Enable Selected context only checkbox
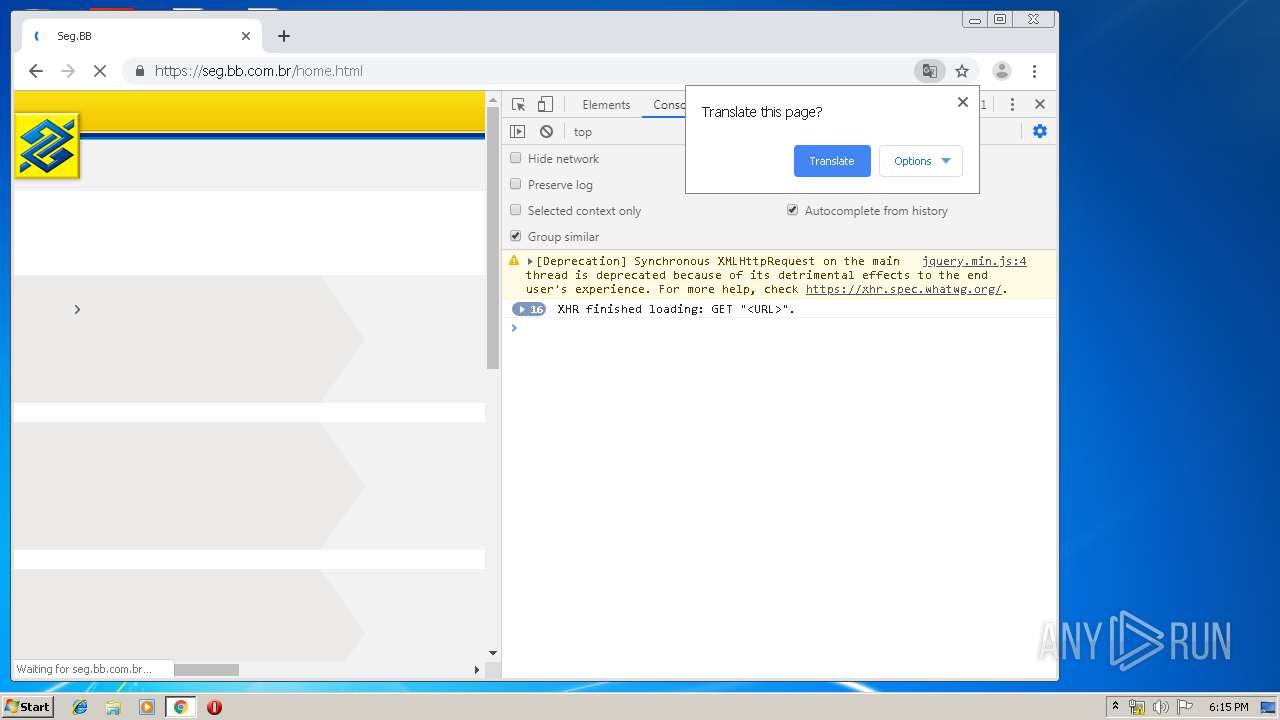1280x720 pixels. (516, 210)
